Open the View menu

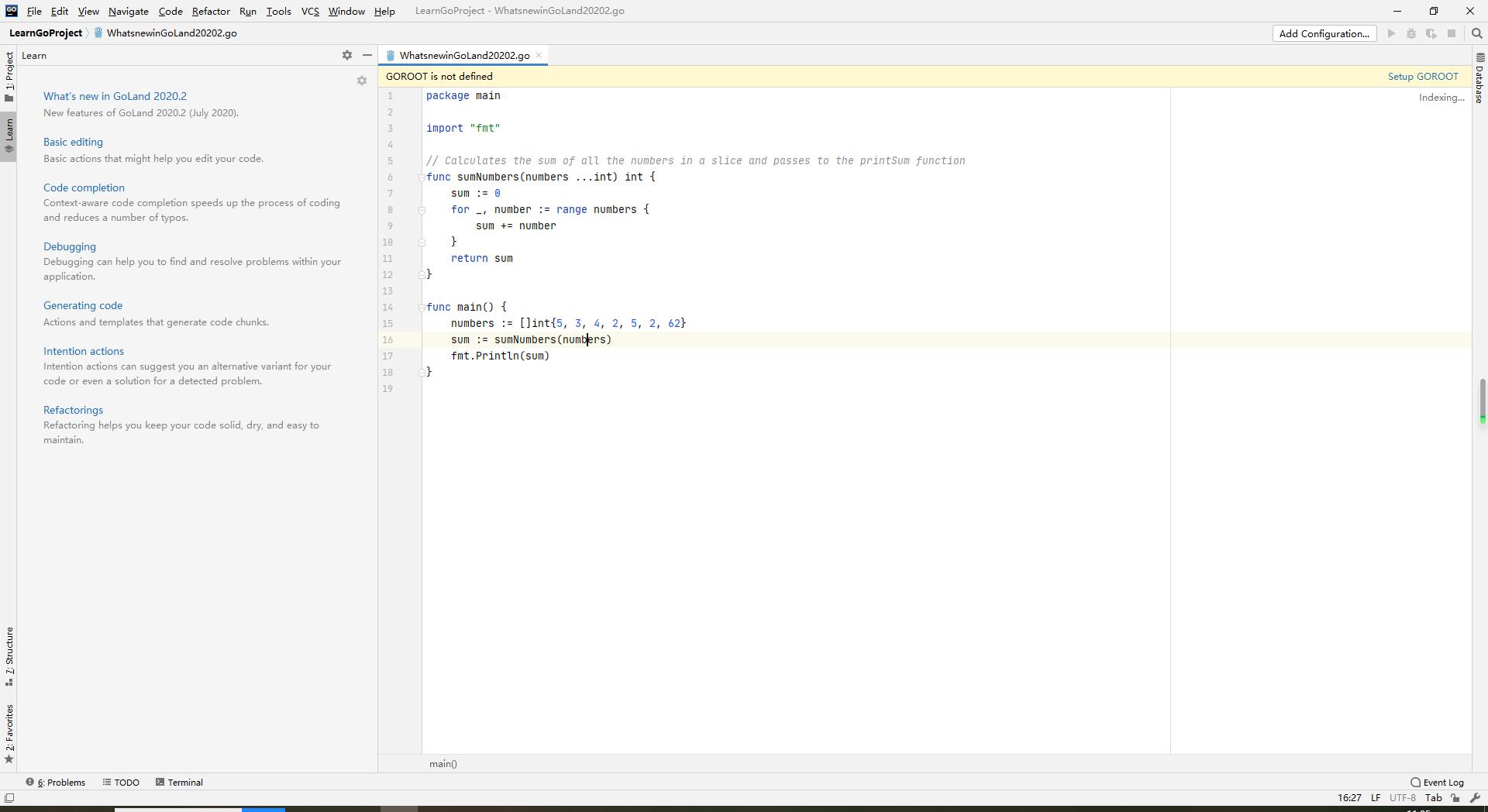pyautogui.click(x=88, y=11)
